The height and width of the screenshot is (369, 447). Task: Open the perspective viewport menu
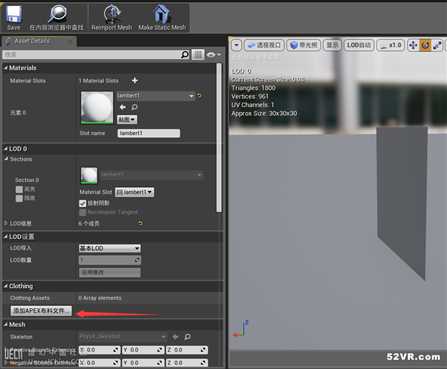264,45
